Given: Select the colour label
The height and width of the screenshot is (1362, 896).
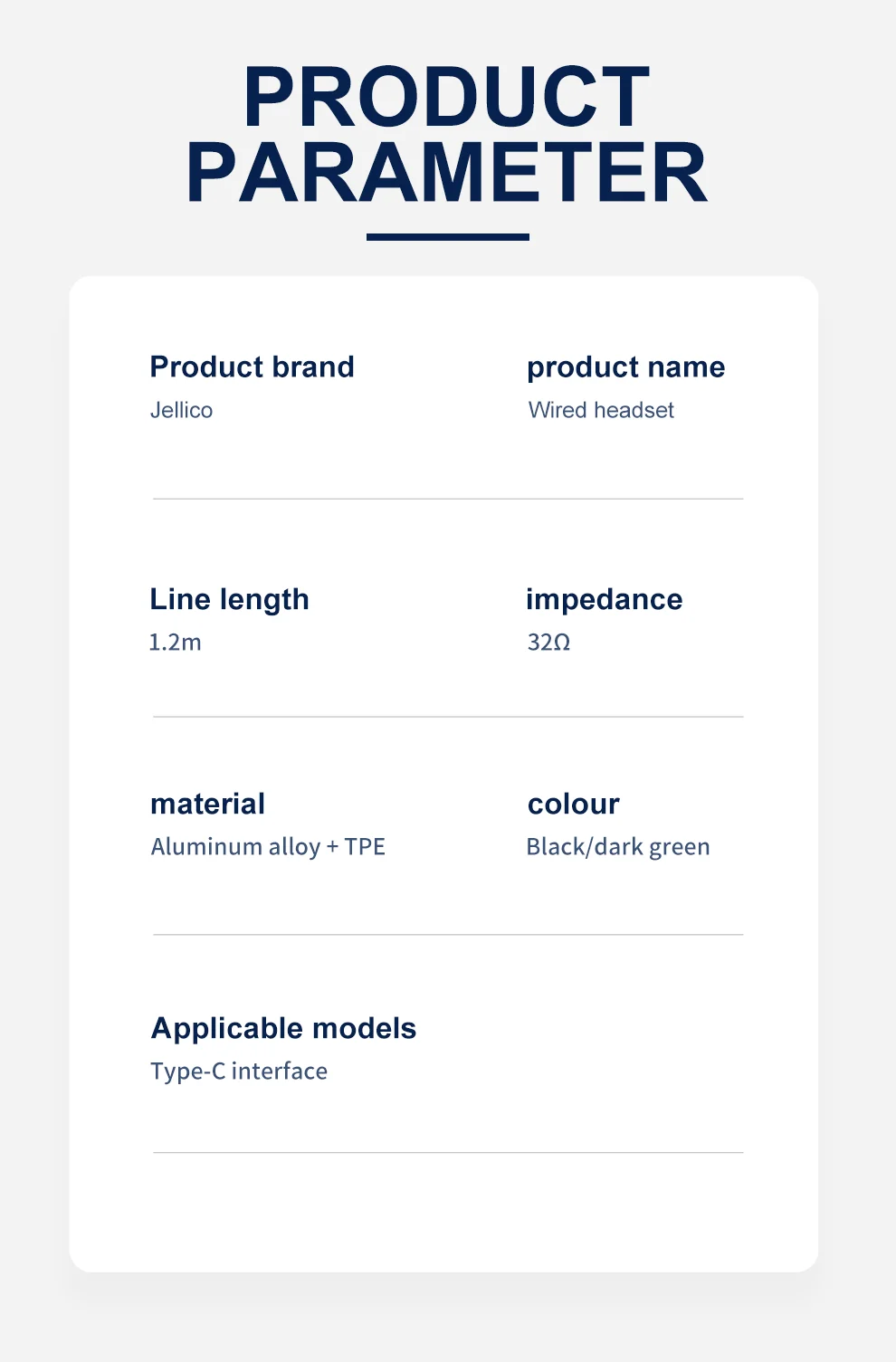Looking at the screenshot, I should pyautogui.click(x=573, y=804).
